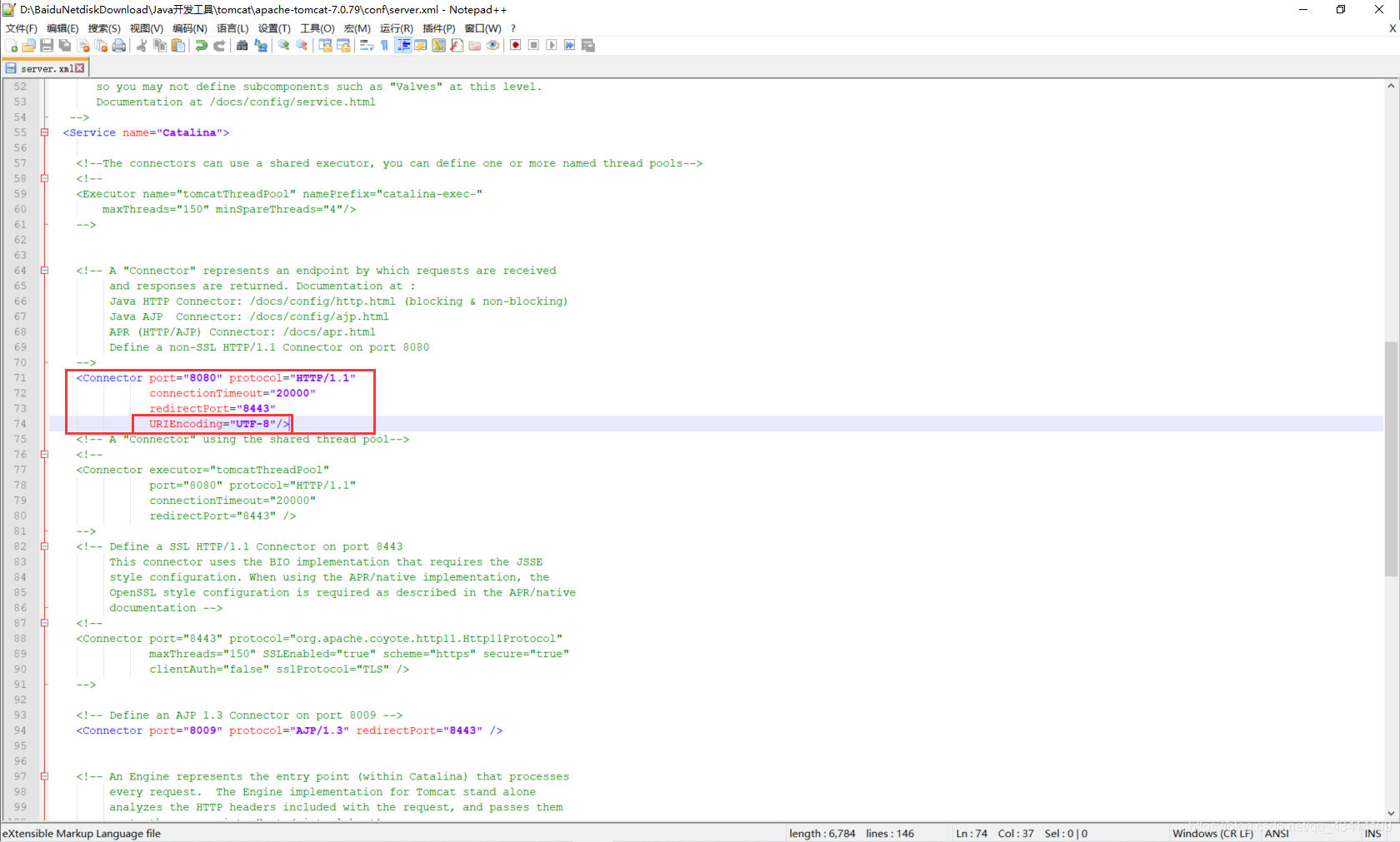Open the 工具(O) menu
This screenshot has height=842, width=1400.
click(x=317, y=28)
